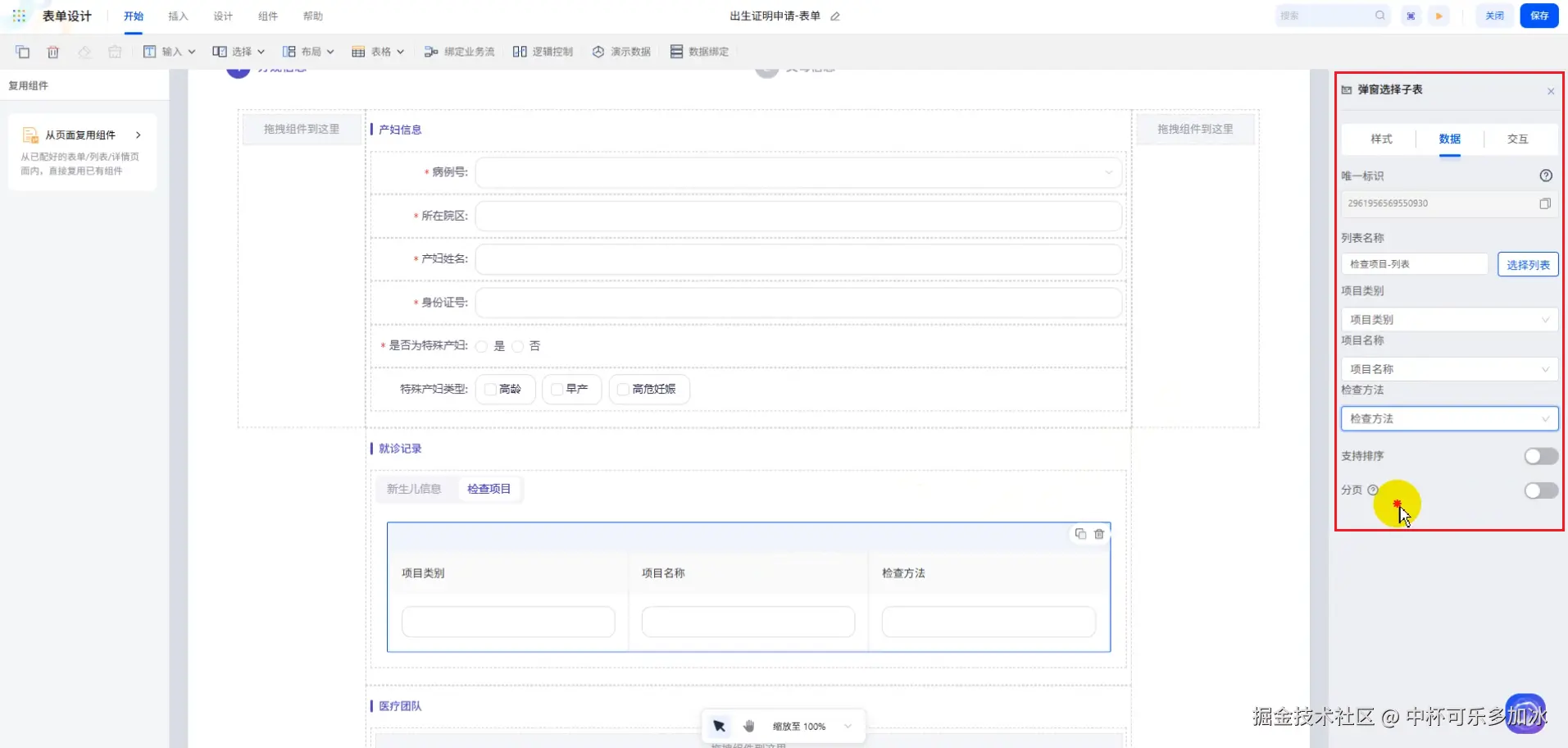Click the blue 保存 button
Screen dimensions: 1568x748
[1538, 16]
